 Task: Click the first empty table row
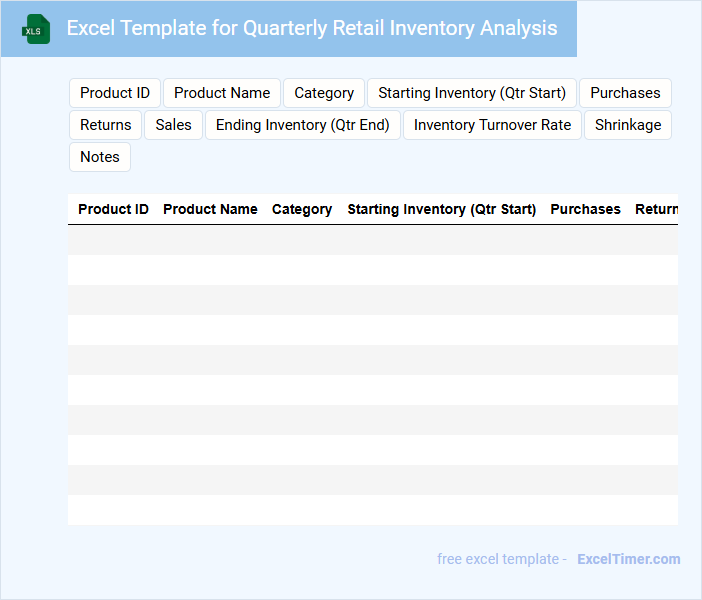[372, 240]
